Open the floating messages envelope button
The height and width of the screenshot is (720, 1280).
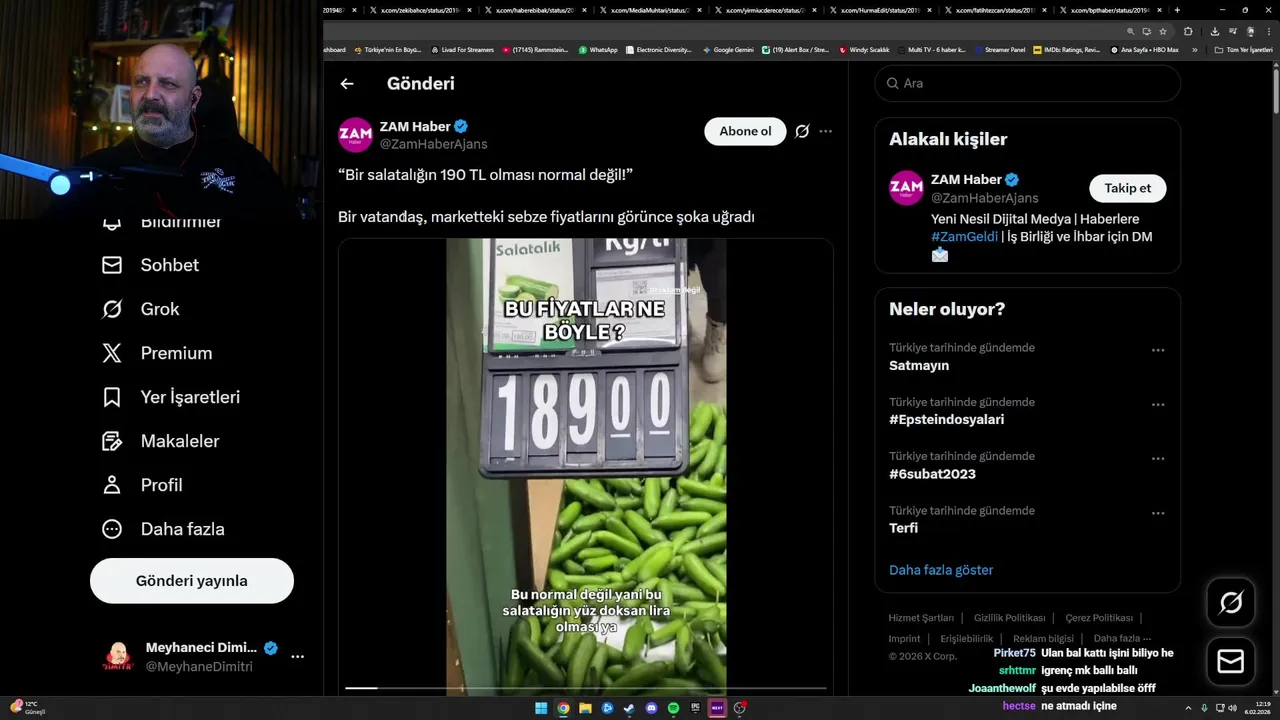click(1231, 662)
